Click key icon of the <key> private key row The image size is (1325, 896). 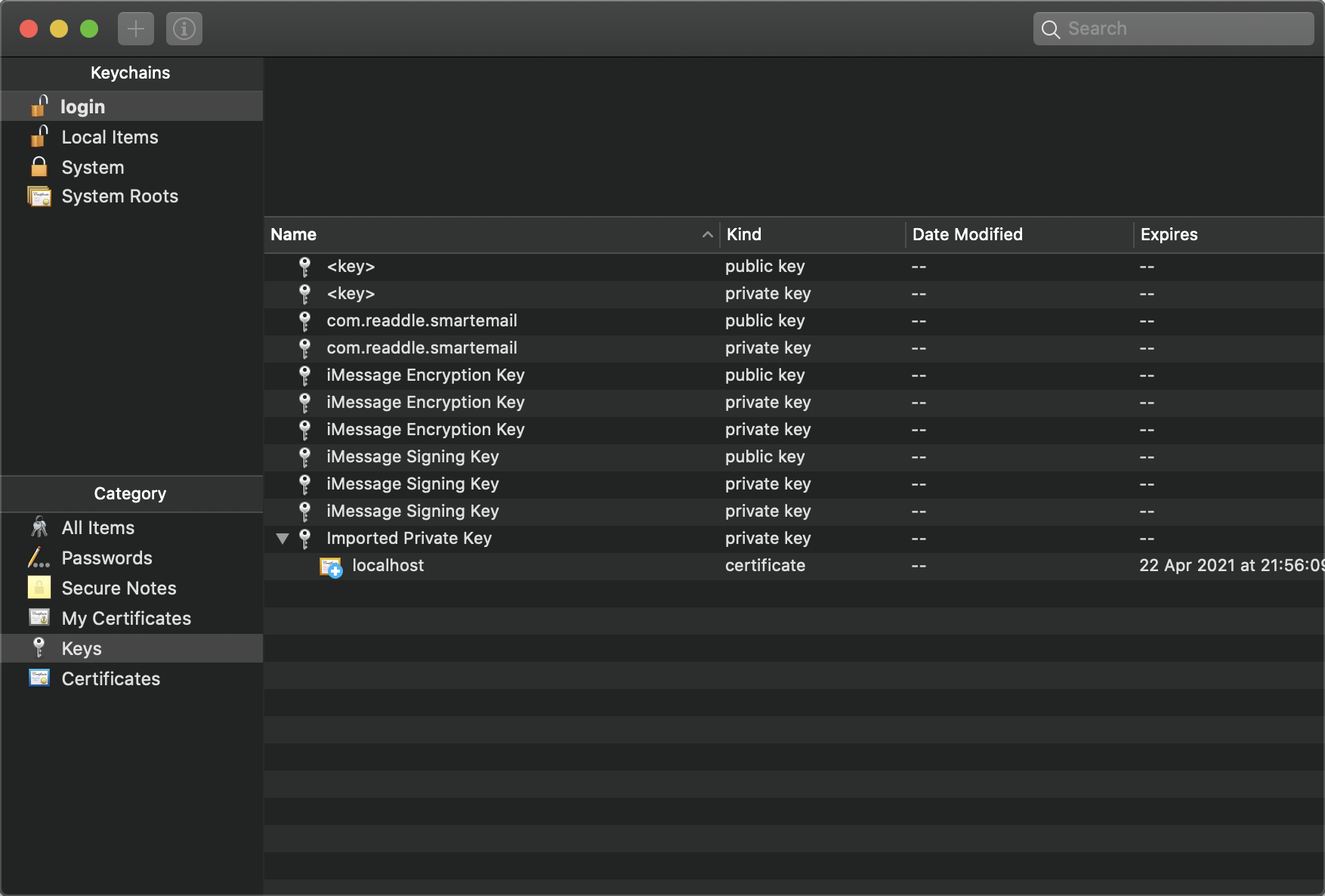(305, 294)
